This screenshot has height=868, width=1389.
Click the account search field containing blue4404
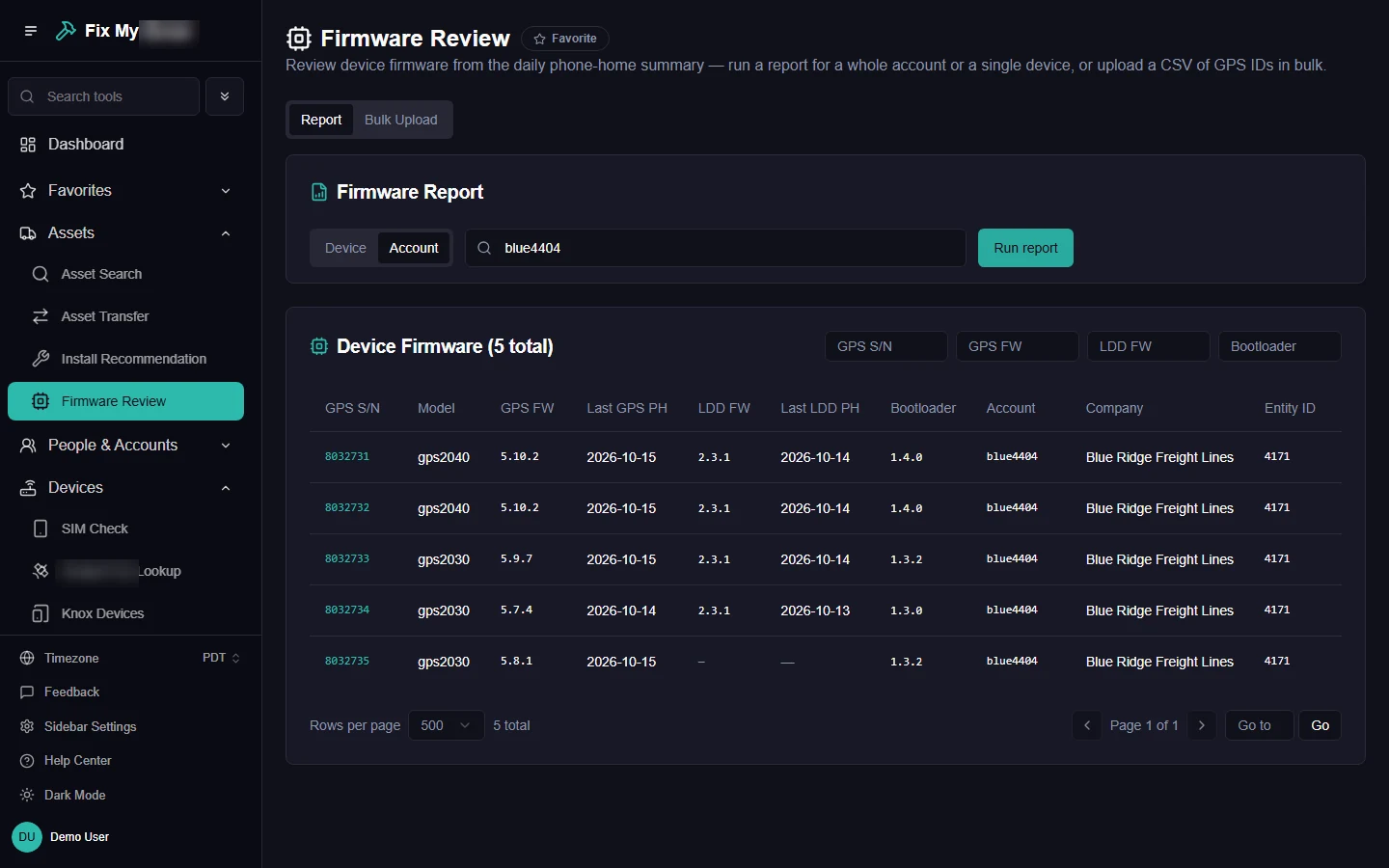coord(716,248)
